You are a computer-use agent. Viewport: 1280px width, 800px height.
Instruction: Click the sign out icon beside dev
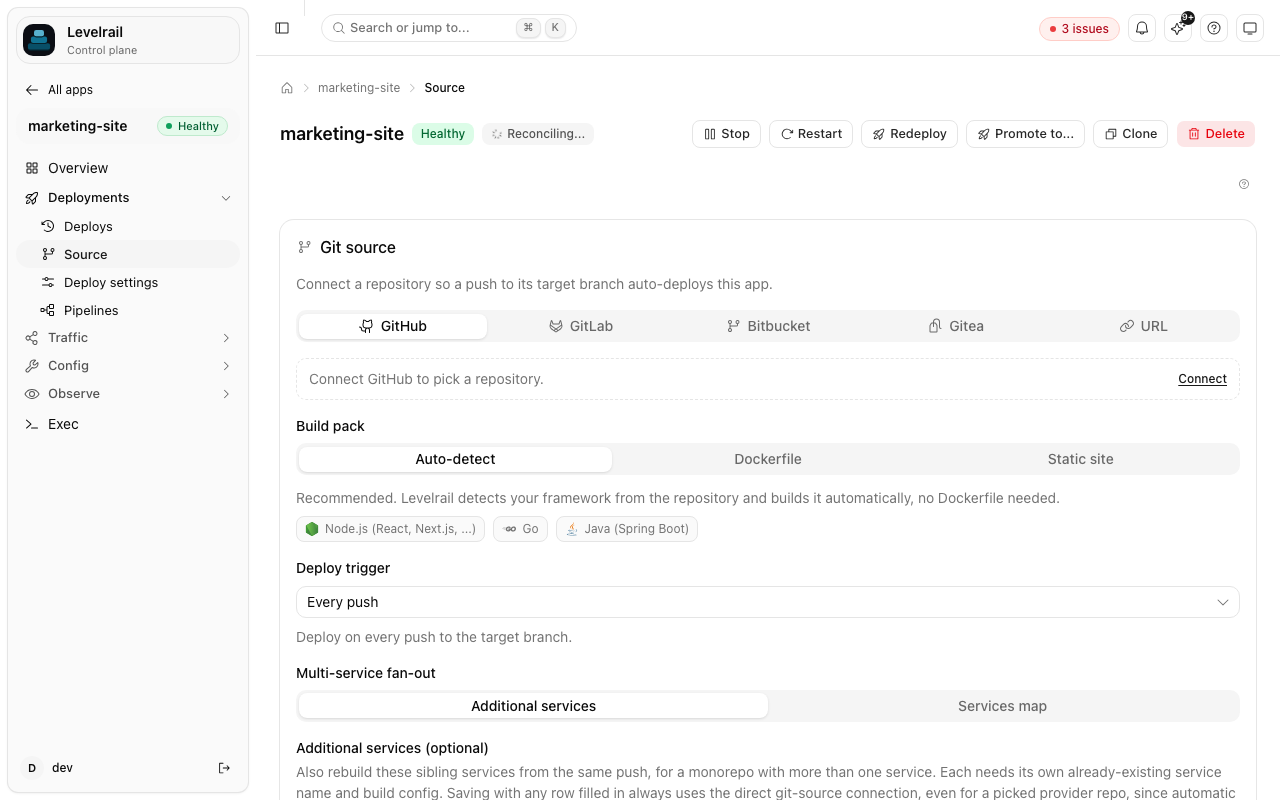pyautogui.click(x=224, y=768)
